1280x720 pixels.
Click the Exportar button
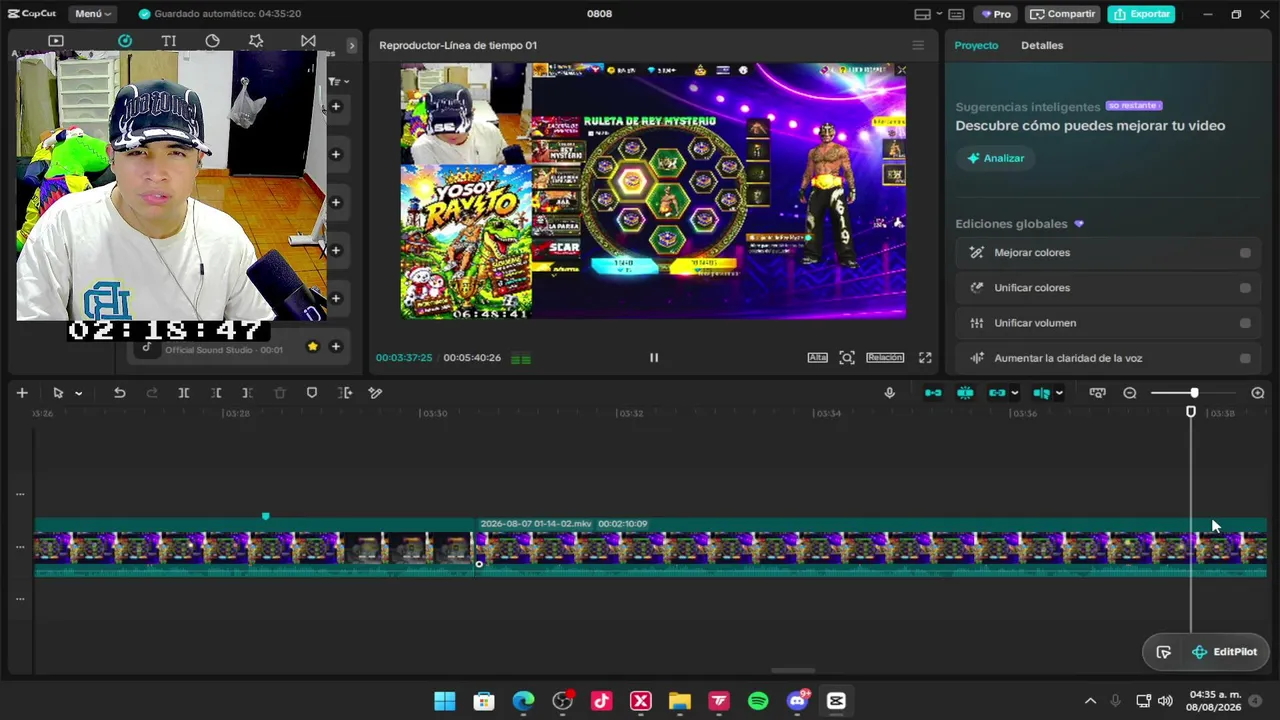[1141, 14]
